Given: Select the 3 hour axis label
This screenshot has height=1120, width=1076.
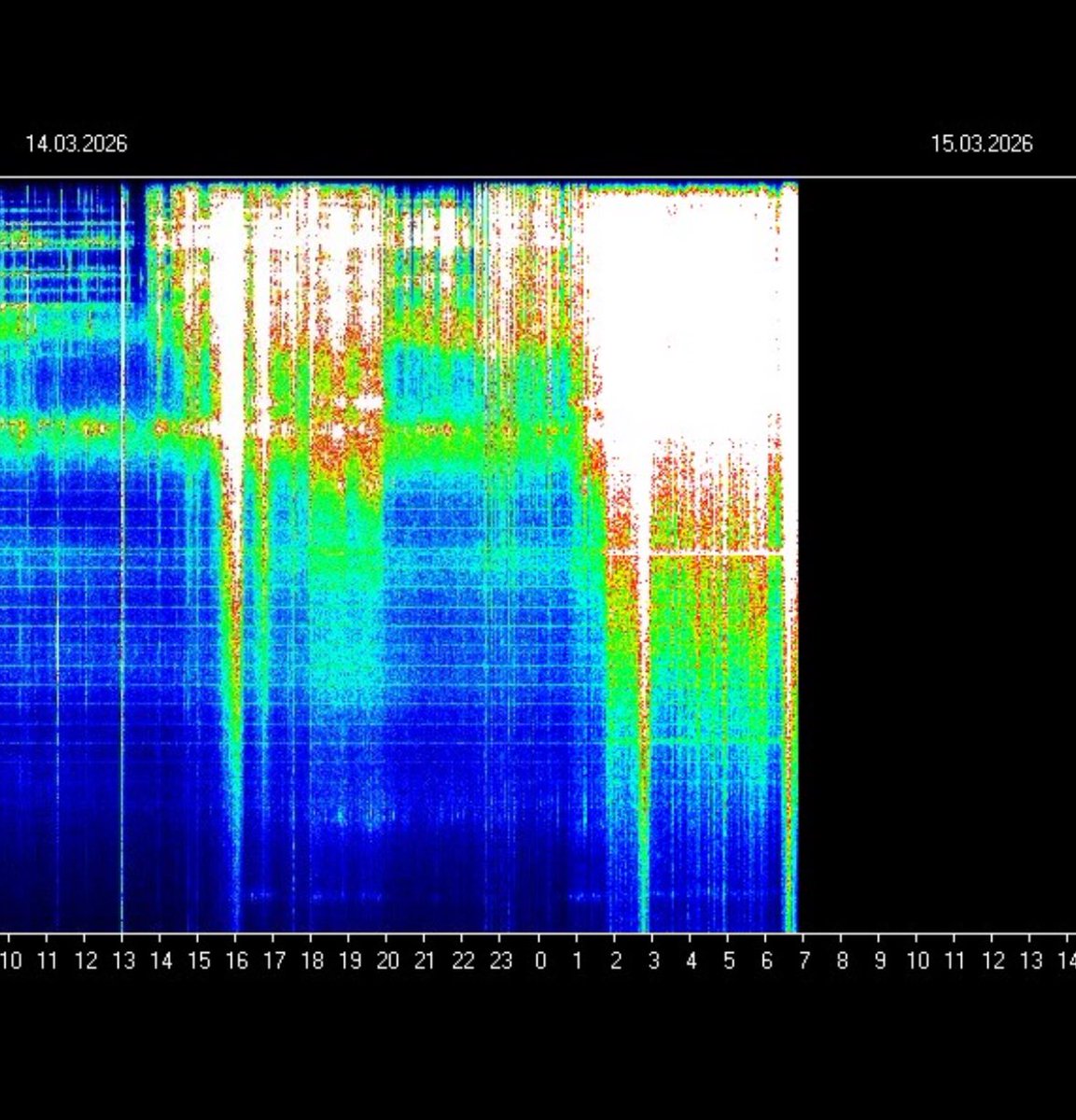Looking at the screenshot, I should pyautogui.click(x=653, y=961).
